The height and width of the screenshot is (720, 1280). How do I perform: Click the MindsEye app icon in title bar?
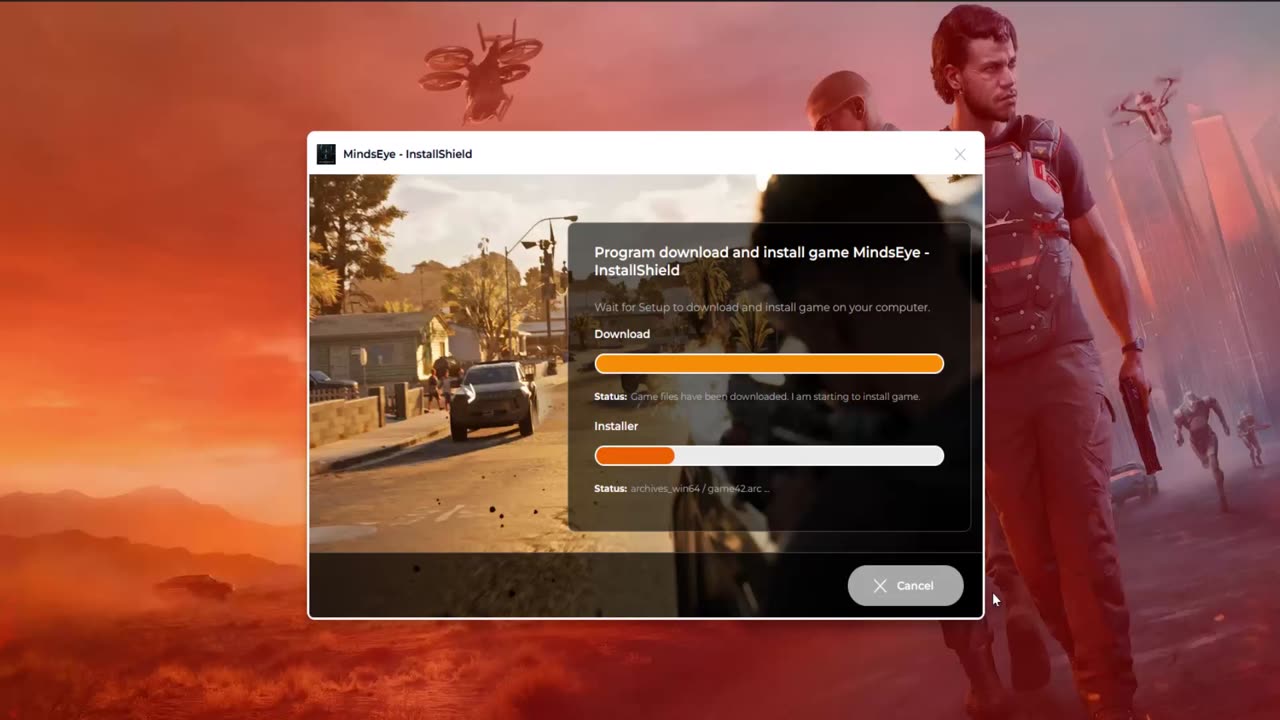tap(326, 154)
